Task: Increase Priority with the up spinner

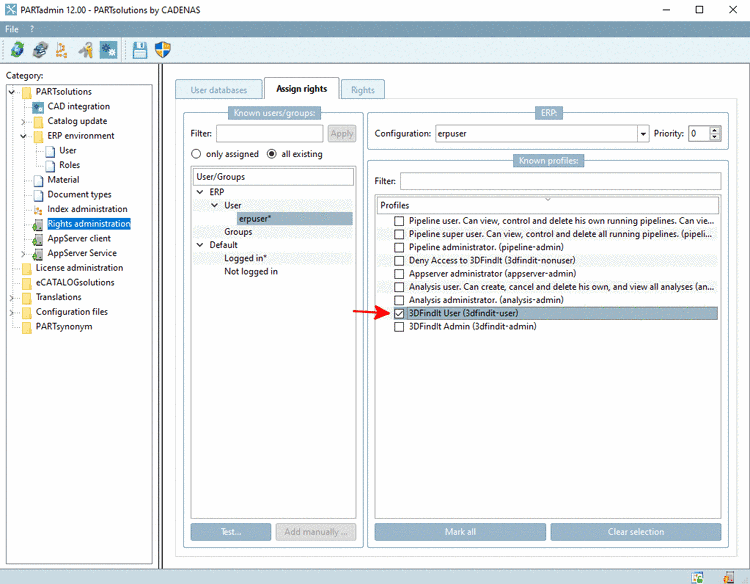Action: 715,130
